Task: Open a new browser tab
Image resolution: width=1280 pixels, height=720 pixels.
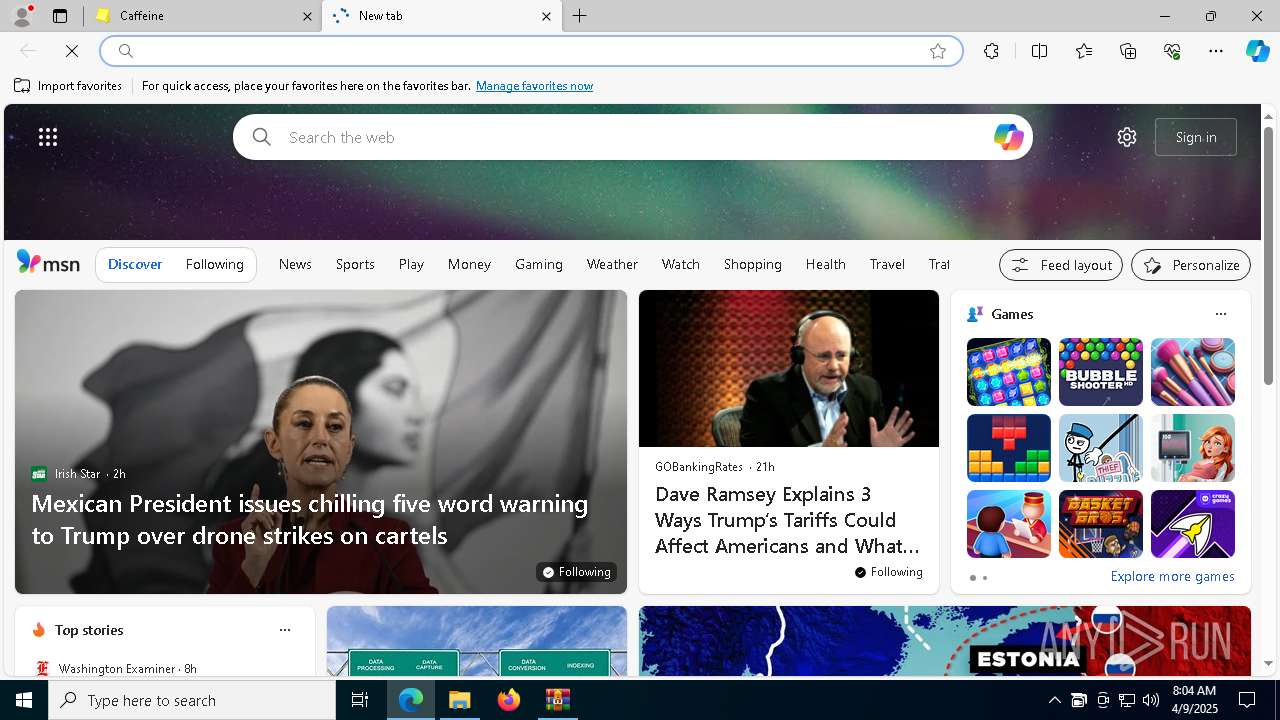Action: [580, 16]
